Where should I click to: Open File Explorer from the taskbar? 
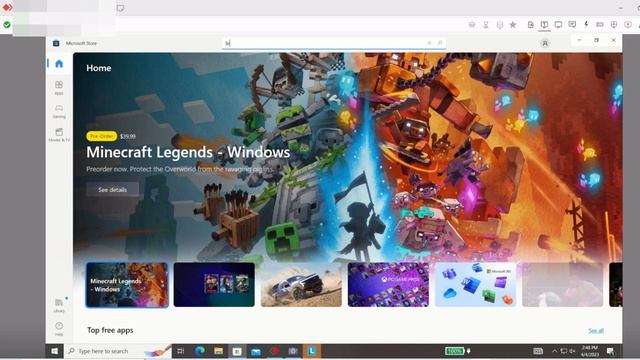[x=218, y=351]
